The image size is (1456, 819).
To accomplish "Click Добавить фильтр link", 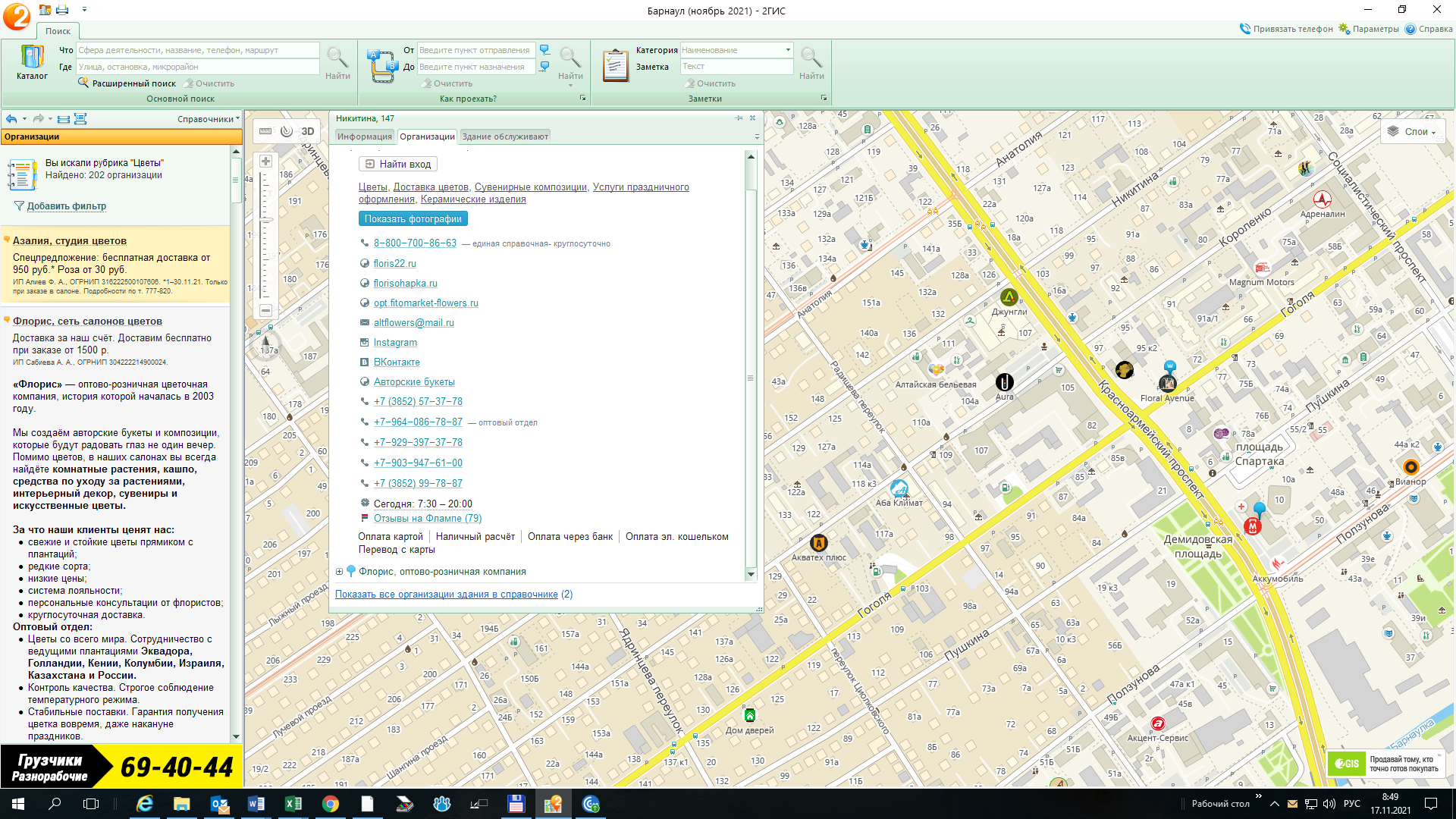I will (x=66, y=206).
